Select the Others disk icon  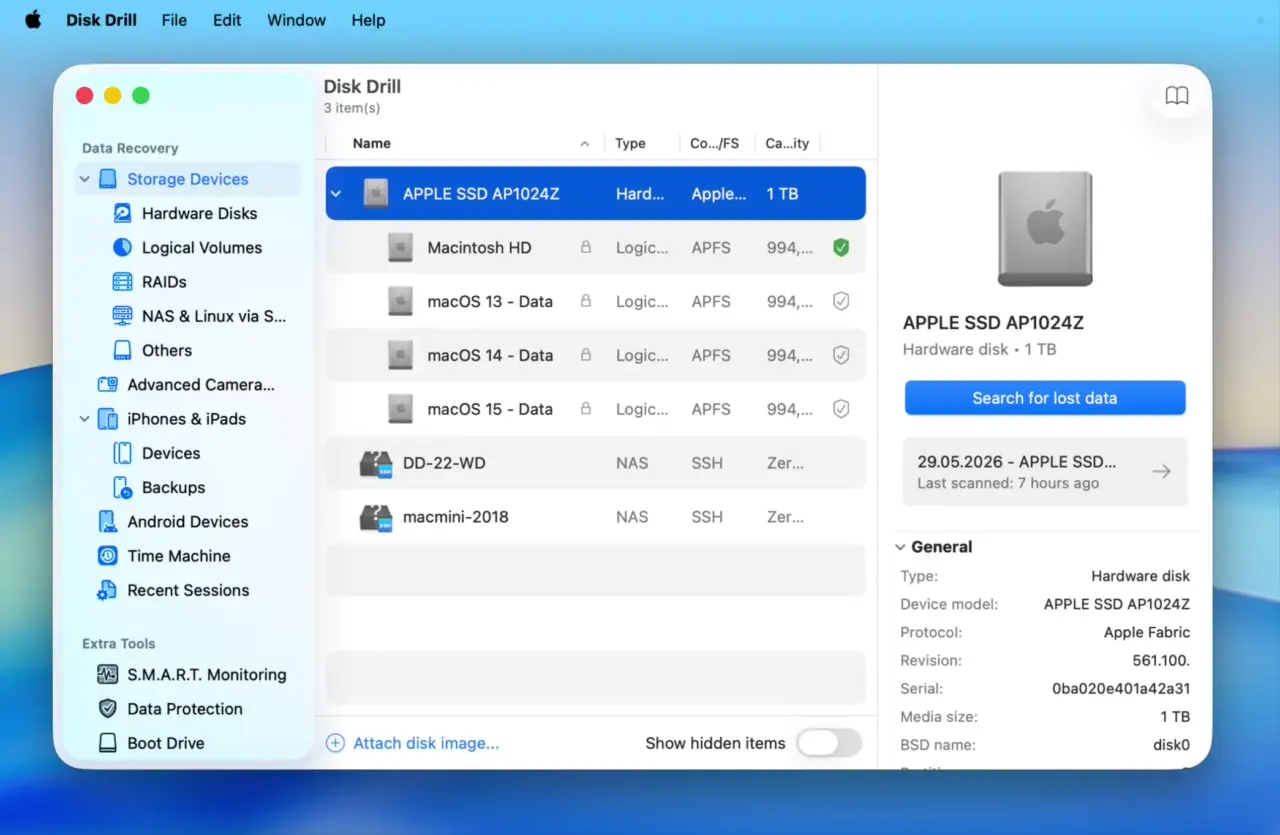tap(122, 350)
